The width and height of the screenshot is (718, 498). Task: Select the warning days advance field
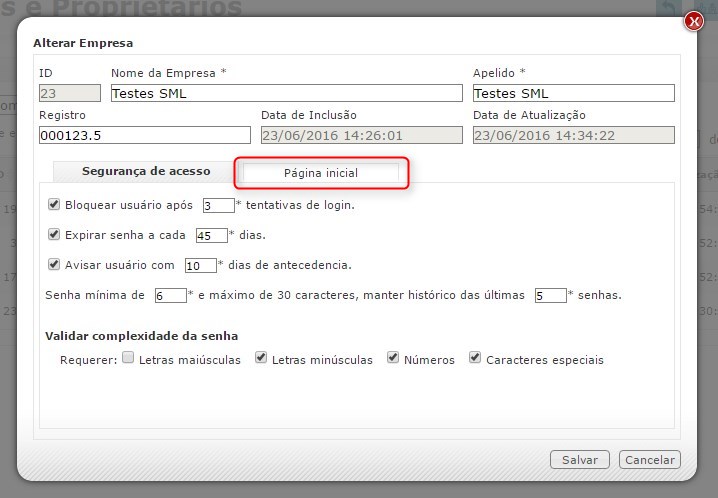pos(200,266)
